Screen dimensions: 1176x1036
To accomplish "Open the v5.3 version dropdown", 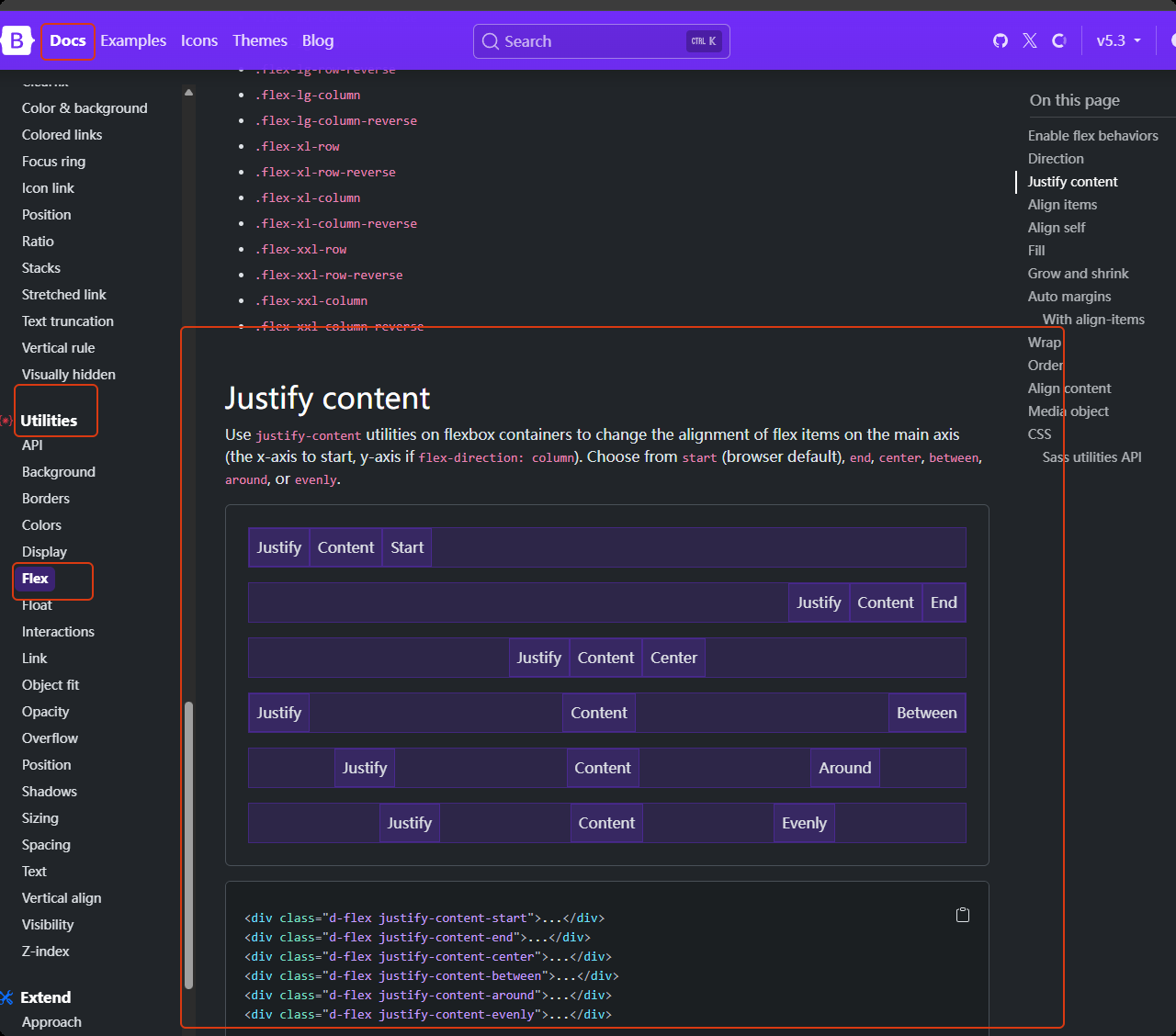I will coord(1118,40).
